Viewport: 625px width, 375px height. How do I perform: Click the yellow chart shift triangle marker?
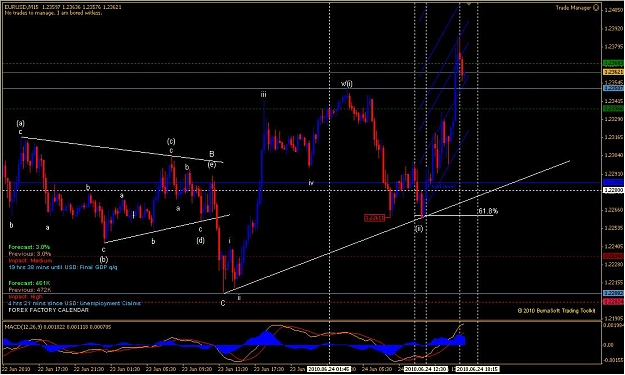469,4
